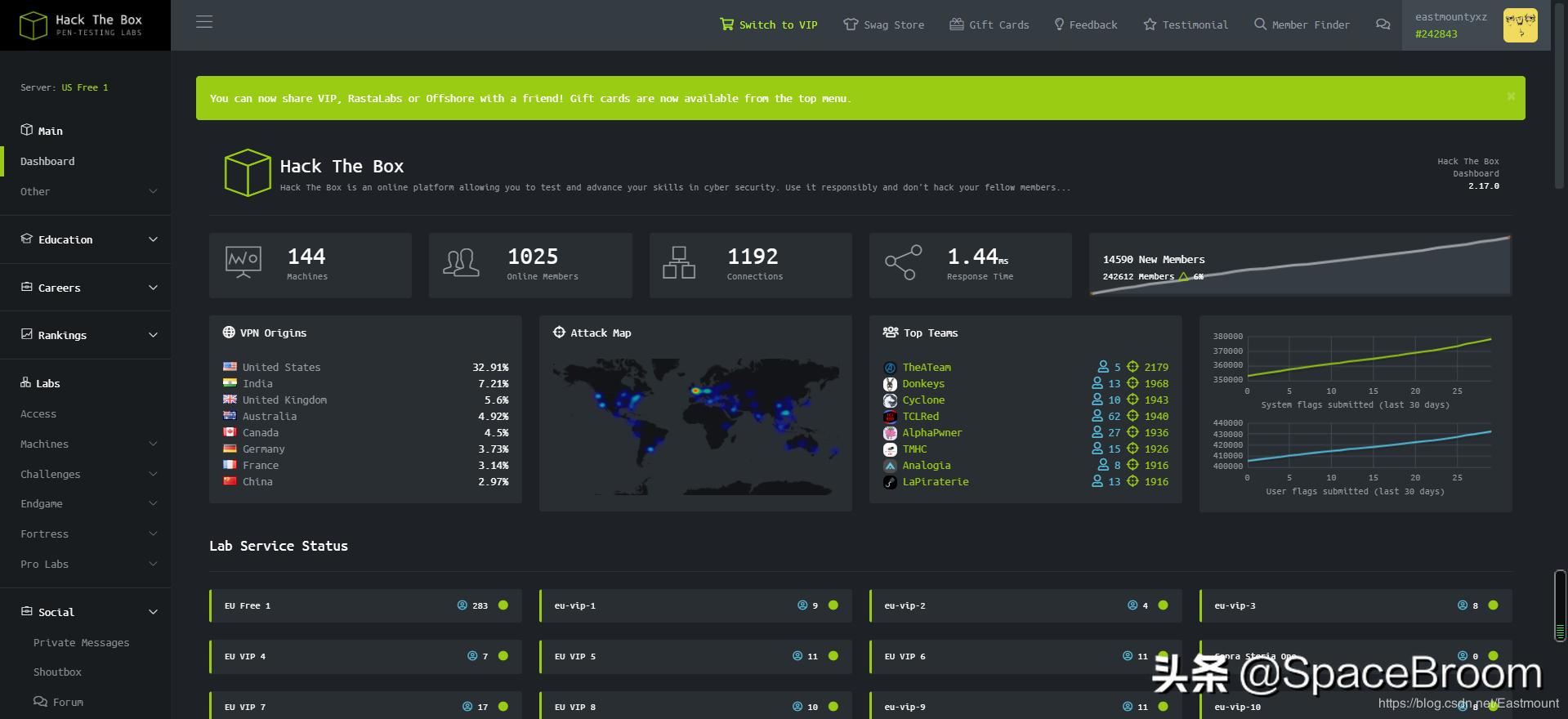Viewport: 1568px width, 719px height.
Task: Click the EU Free 1 lab status card
Action: [365, 606]
